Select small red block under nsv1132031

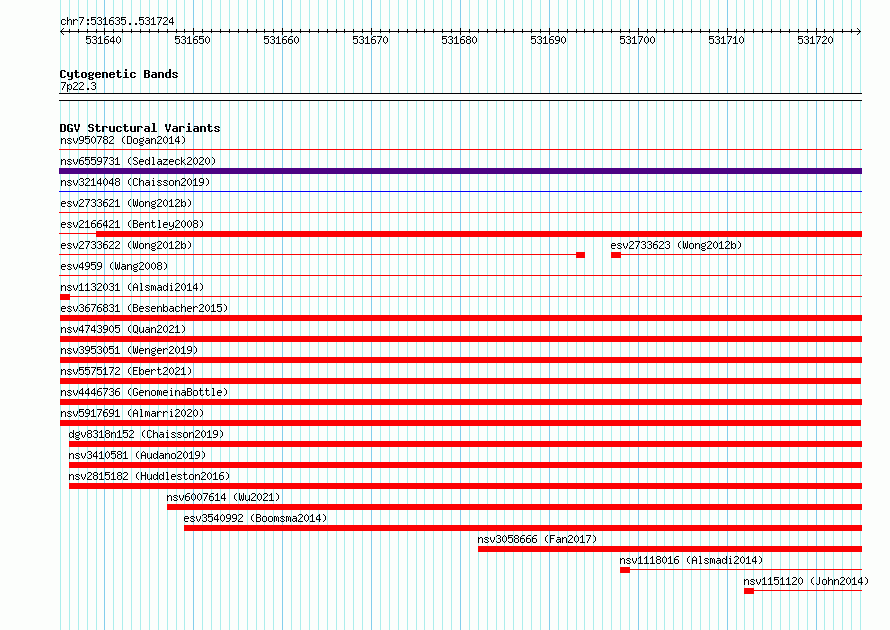[x=65, y=297]
